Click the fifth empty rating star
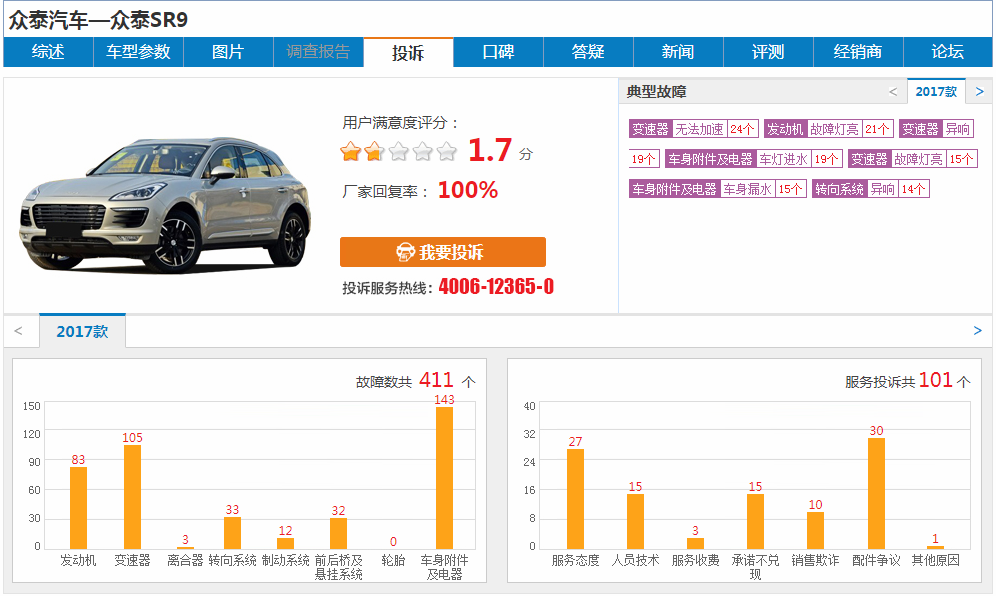 click(446, 152)
